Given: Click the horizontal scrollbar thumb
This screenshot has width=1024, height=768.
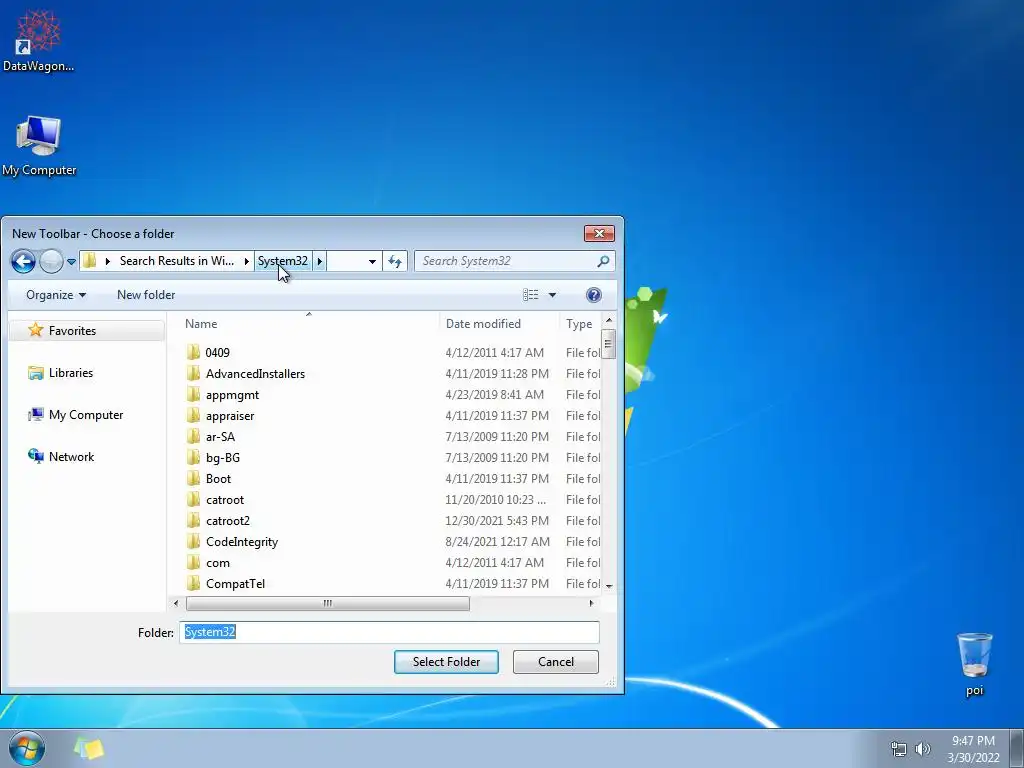Looking at the screenshot, I should (327, 603).
